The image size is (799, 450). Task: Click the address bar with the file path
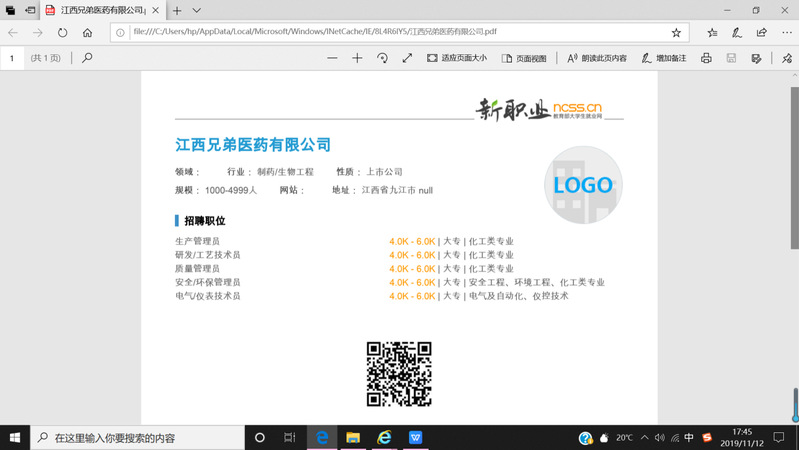point(390,32)
